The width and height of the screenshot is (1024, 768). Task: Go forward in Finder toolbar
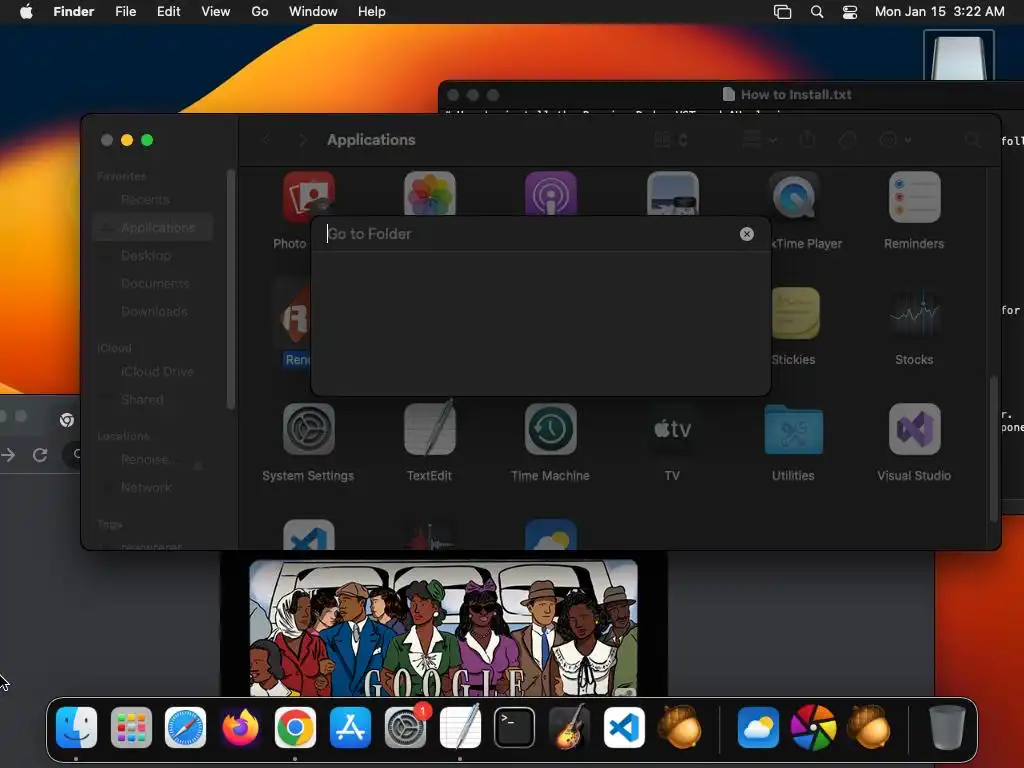pos(302,140)
